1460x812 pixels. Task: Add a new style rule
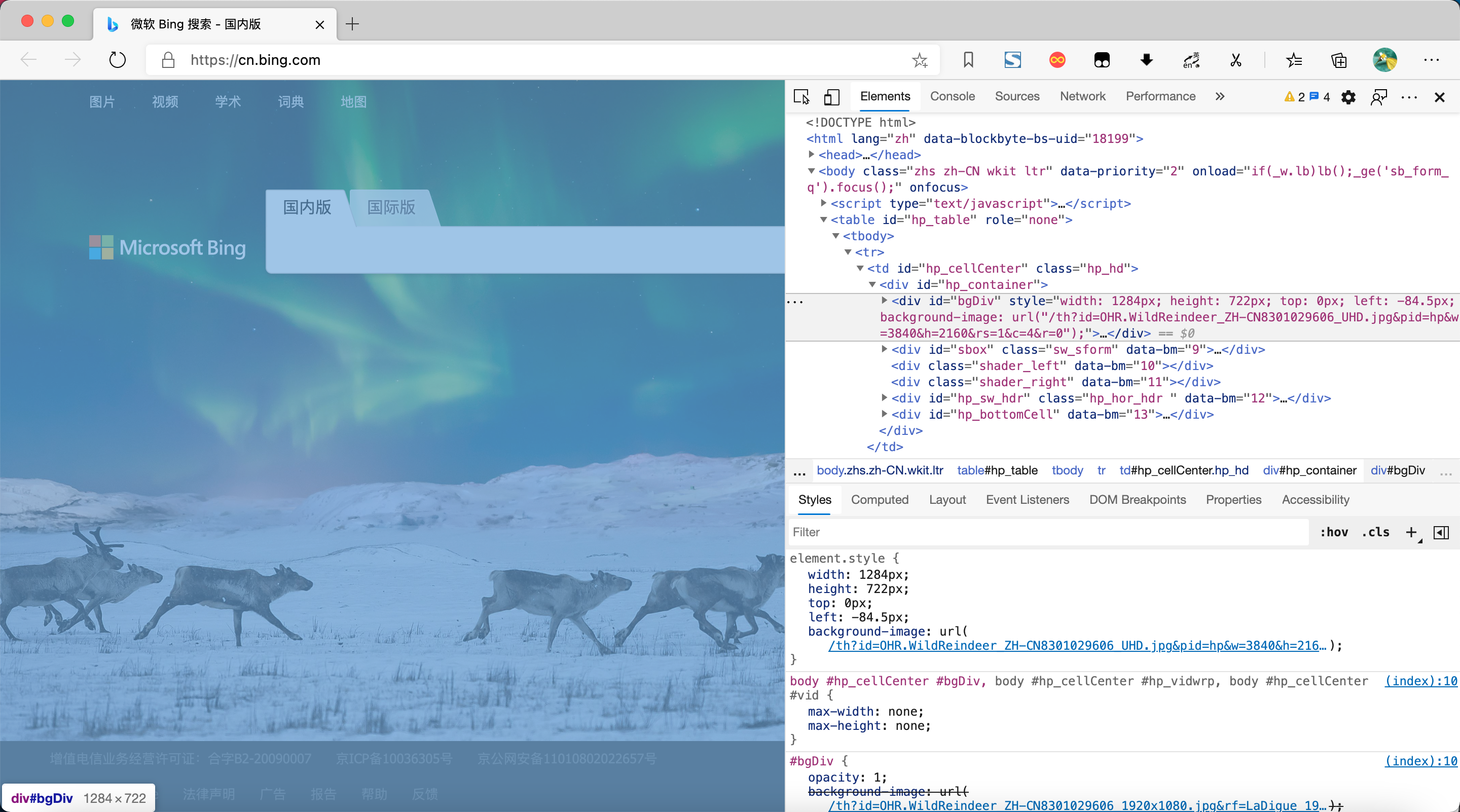(x=1411, y=532)
